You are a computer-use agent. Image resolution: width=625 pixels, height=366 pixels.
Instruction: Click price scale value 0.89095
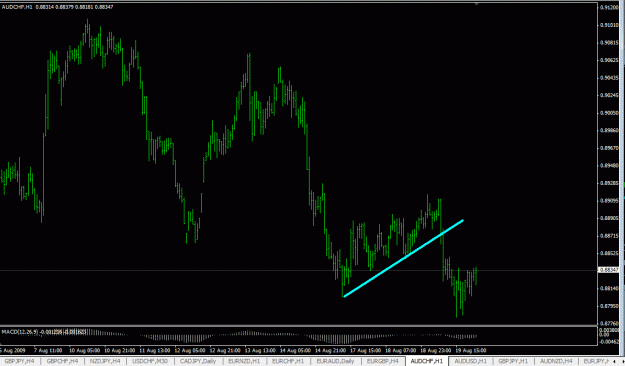609,201
